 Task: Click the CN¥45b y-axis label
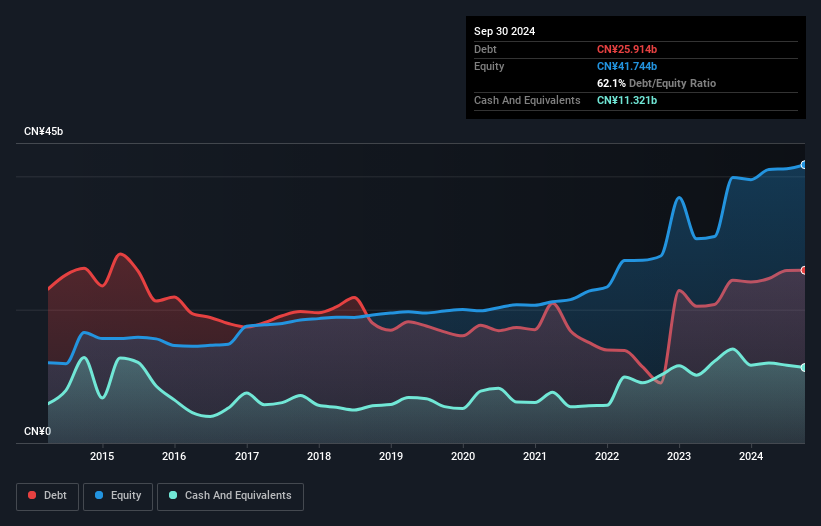[43, 131]
